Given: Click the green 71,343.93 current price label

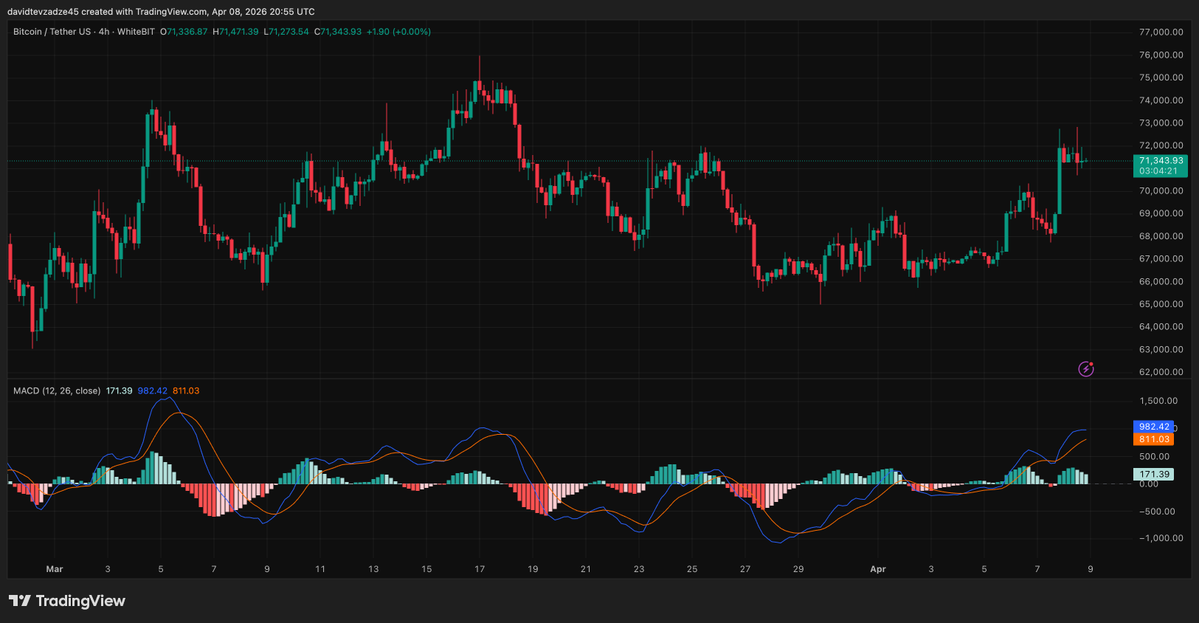Looking at the screenshot, I should [x=1160, y=160].
